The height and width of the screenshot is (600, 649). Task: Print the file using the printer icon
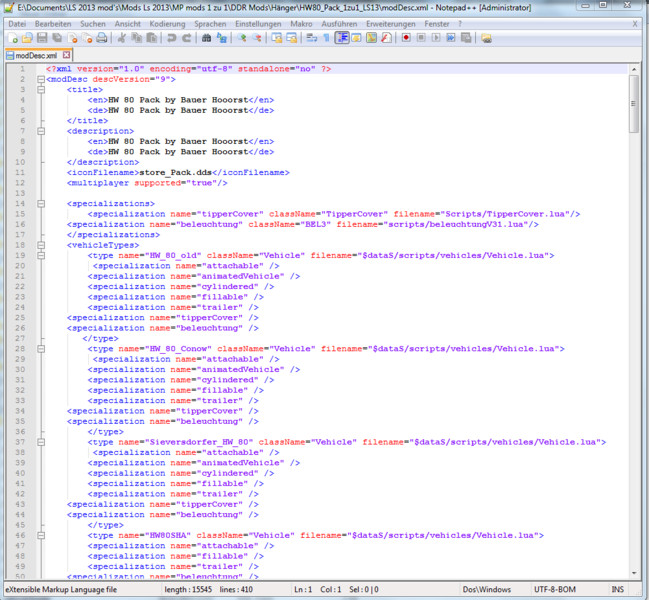[102, 38]
